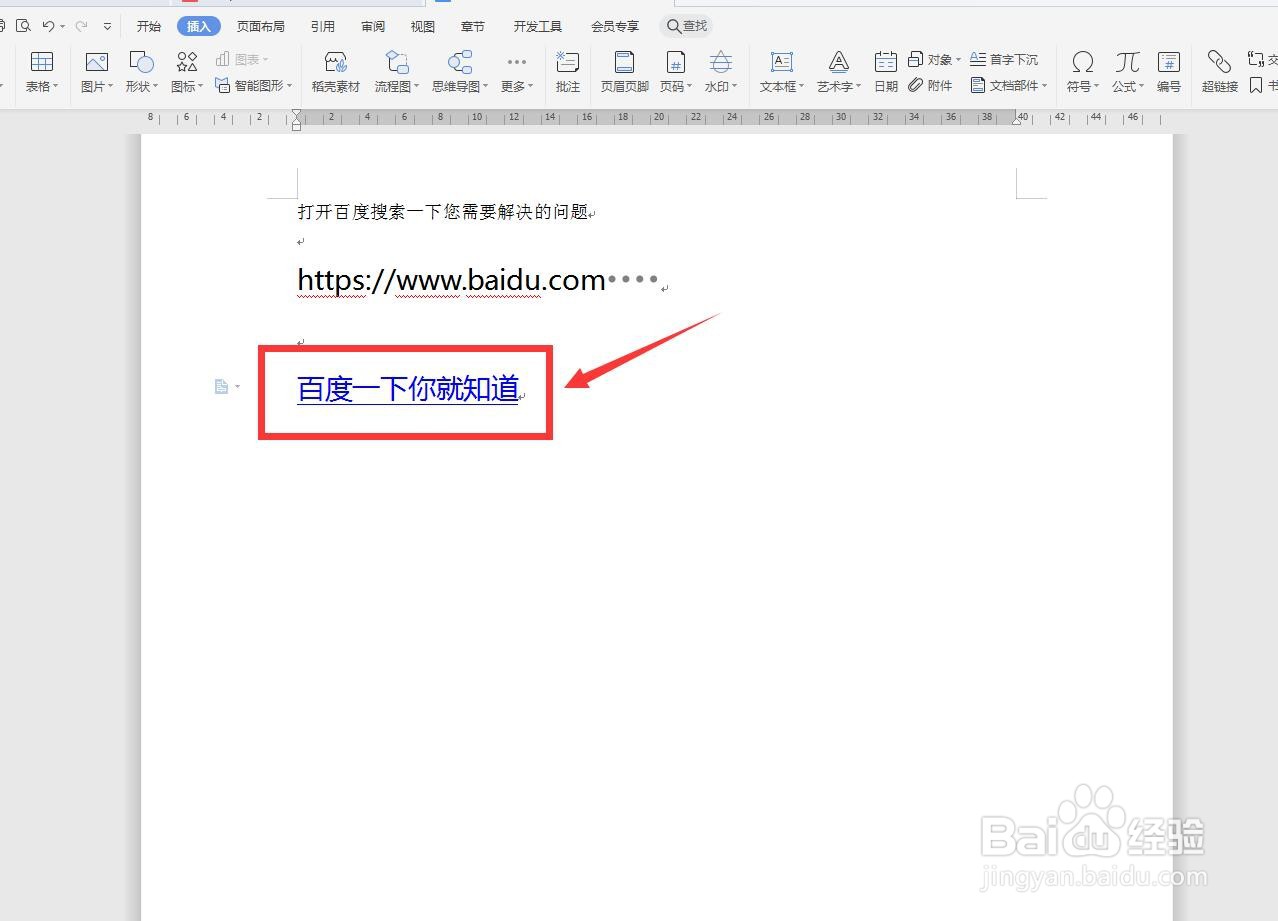The image size is (1278, 921).
Task: Click the 页码 page number icon
Action: click(676, 63)
